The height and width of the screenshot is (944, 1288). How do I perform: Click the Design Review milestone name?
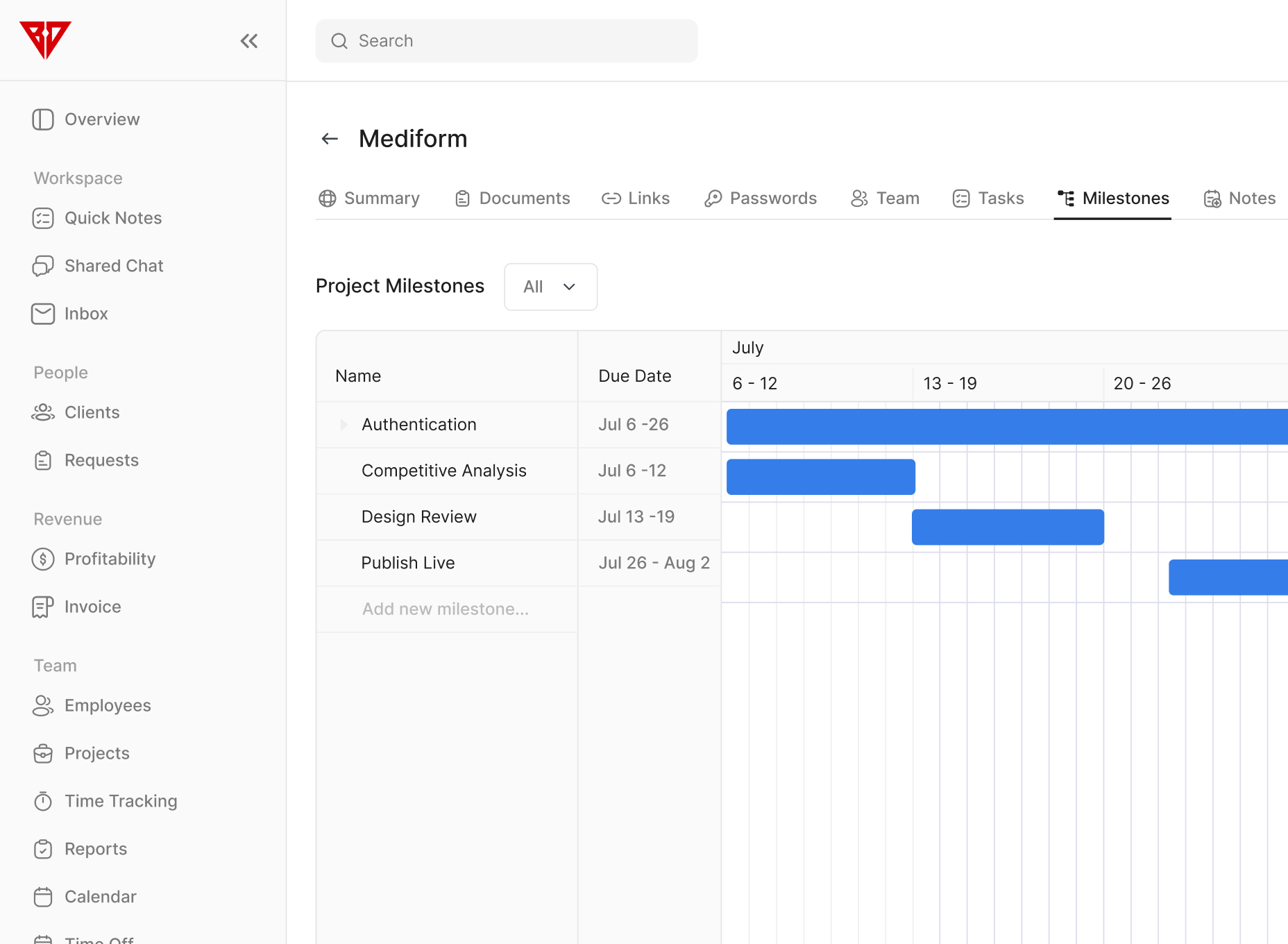(419, 516)
